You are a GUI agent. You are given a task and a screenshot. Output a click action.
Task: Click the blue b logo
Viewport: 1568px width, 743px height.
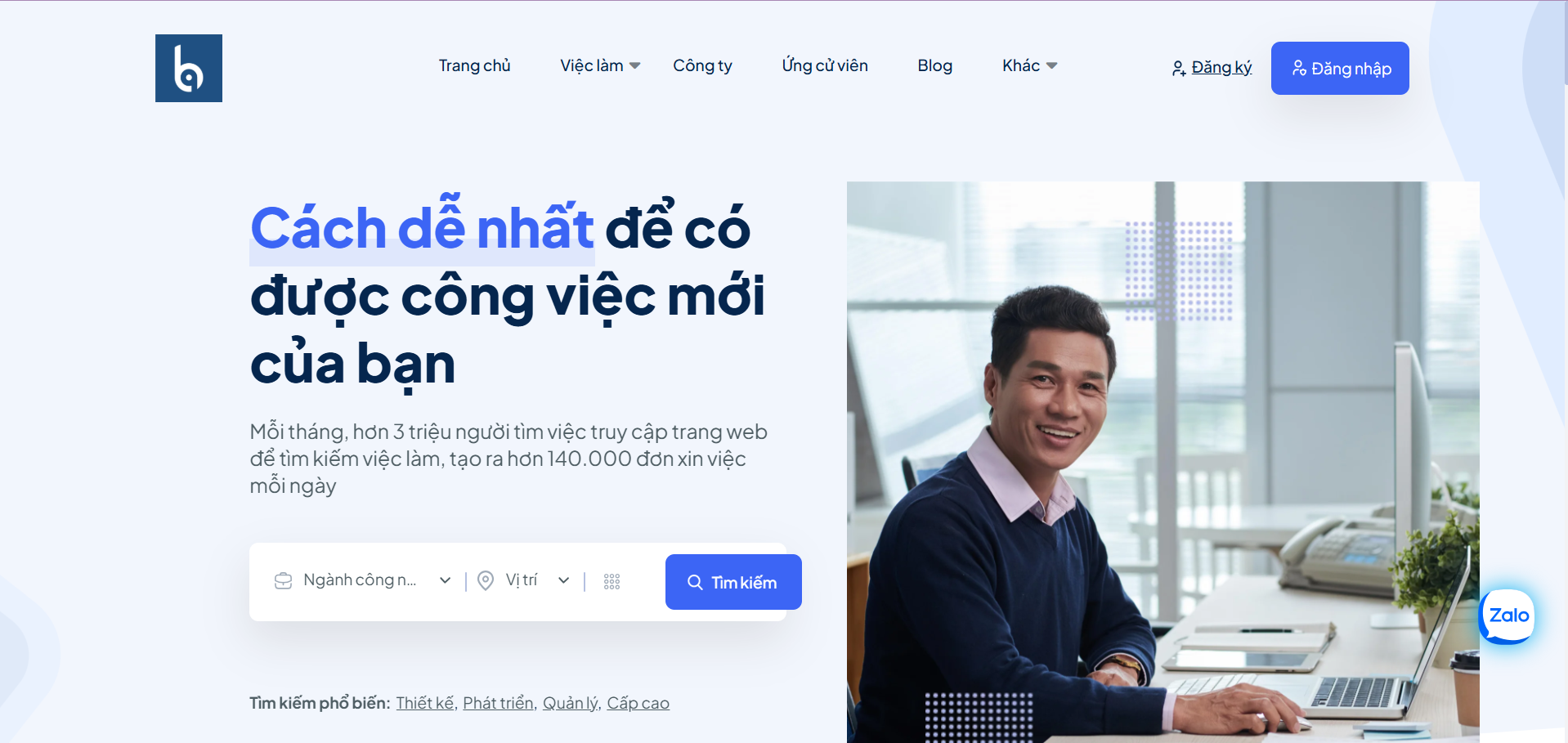pos(189,68)
